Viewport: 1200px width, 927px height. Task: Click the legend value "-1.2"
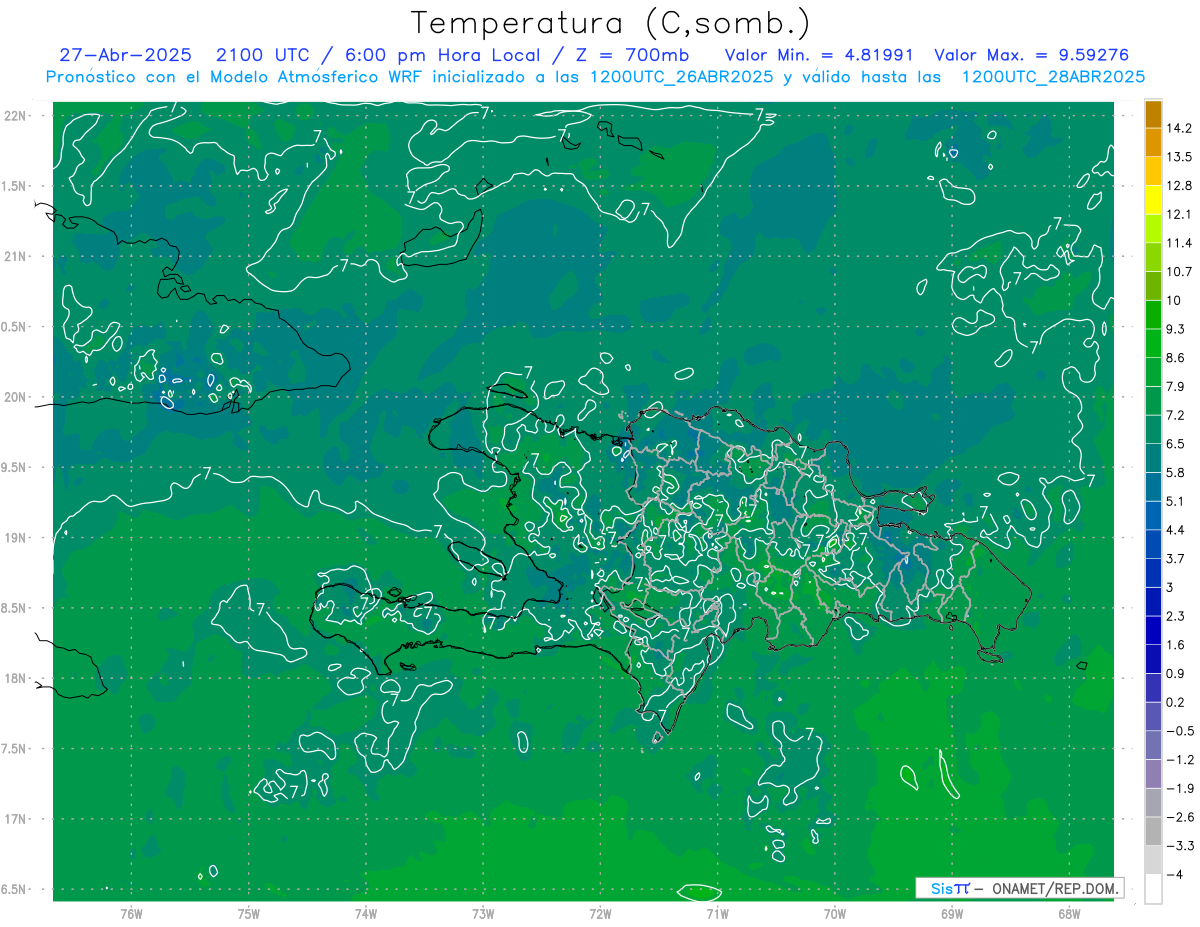pos(1181,760)
